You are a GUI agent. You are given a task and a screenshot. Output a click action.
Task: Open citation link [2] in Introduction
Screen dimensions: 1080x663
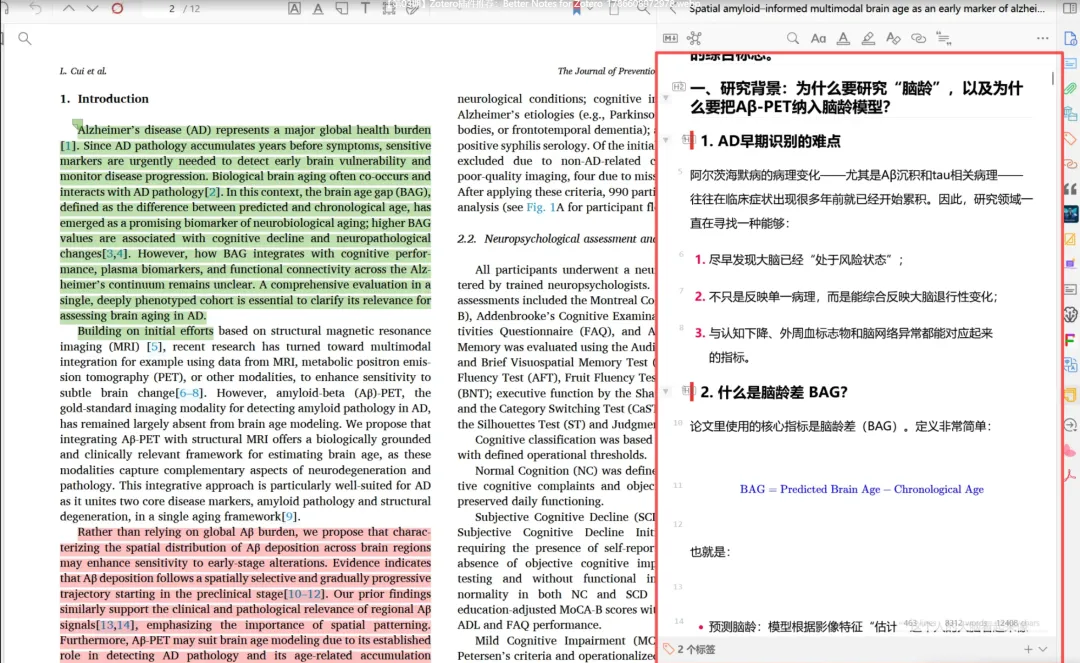(213, 192)
